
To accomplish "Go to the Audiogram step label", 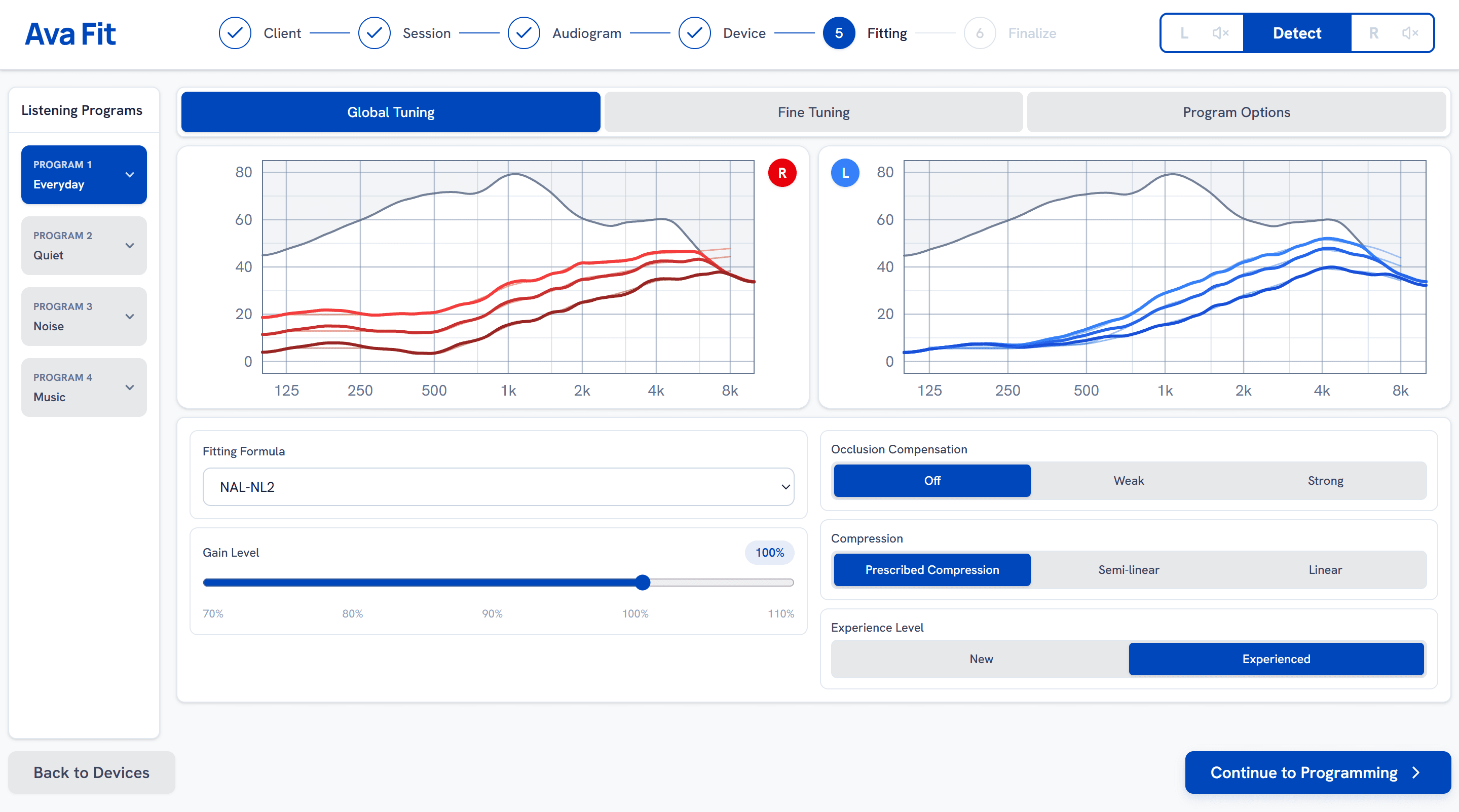I will point(587,33).
